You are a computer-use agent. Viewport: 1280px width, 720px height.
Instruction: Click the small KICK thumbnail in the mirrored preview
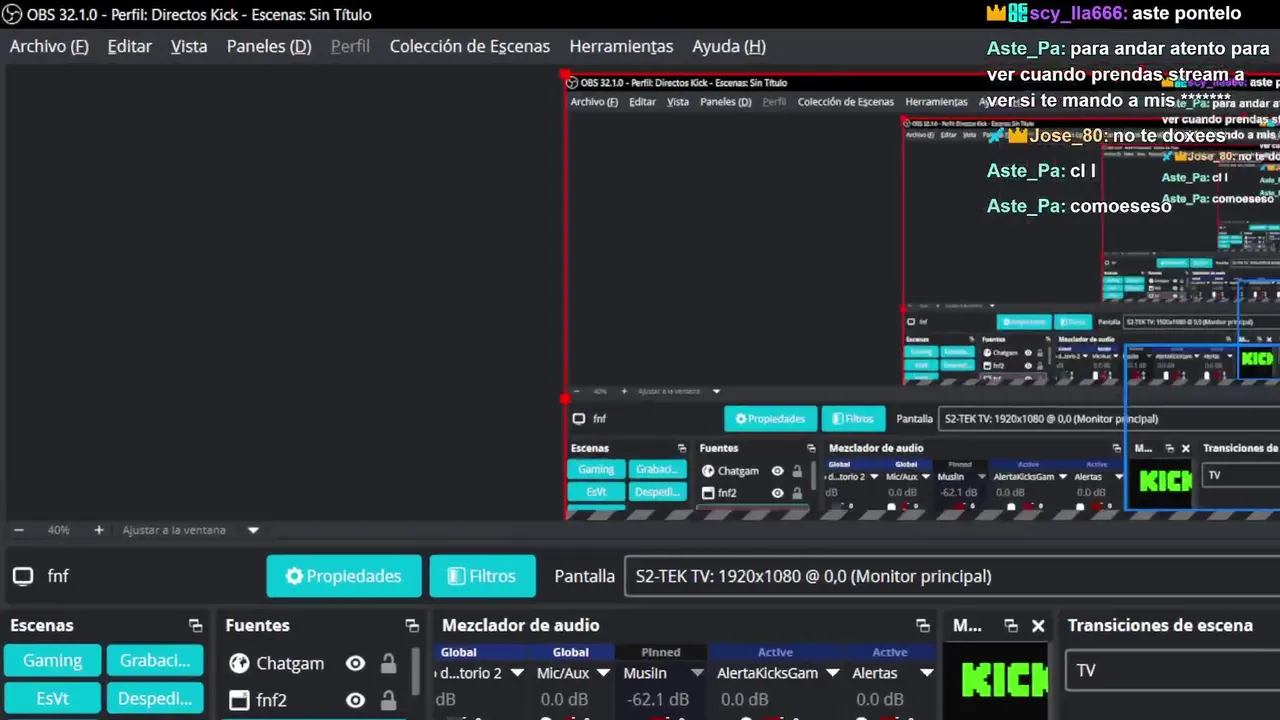[x=1165, y=481]
